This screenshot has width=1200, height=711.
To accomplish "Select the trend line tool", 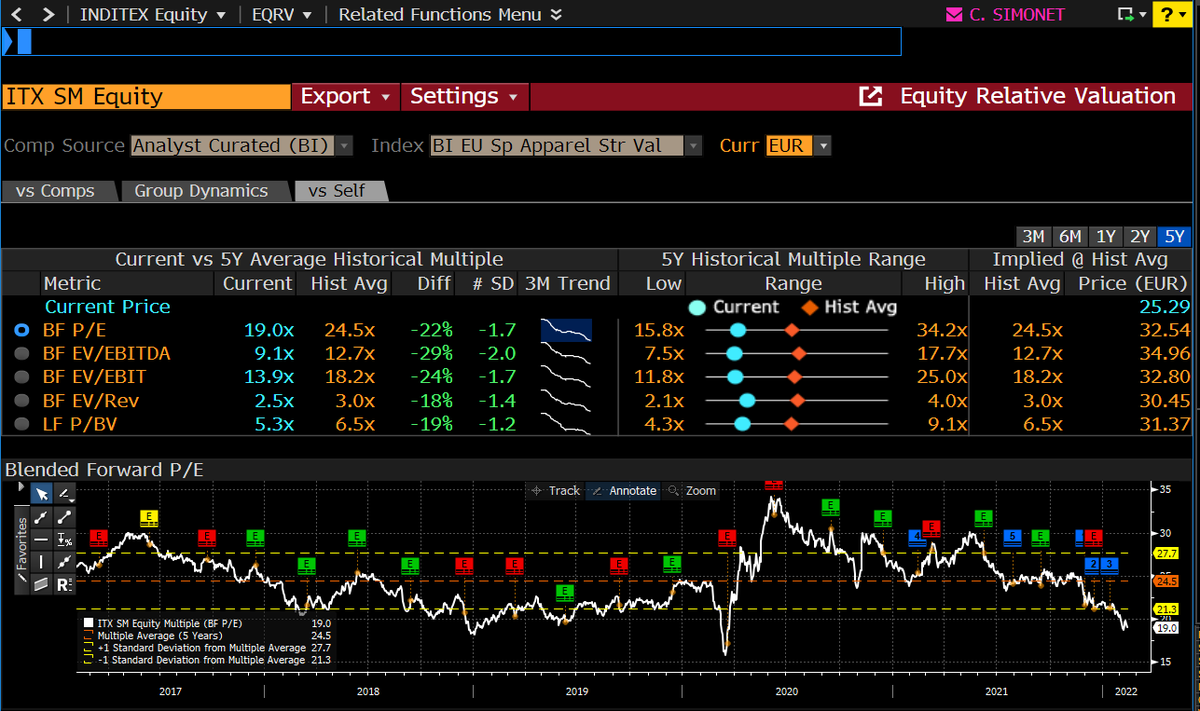I will click(x=42, y=517).
